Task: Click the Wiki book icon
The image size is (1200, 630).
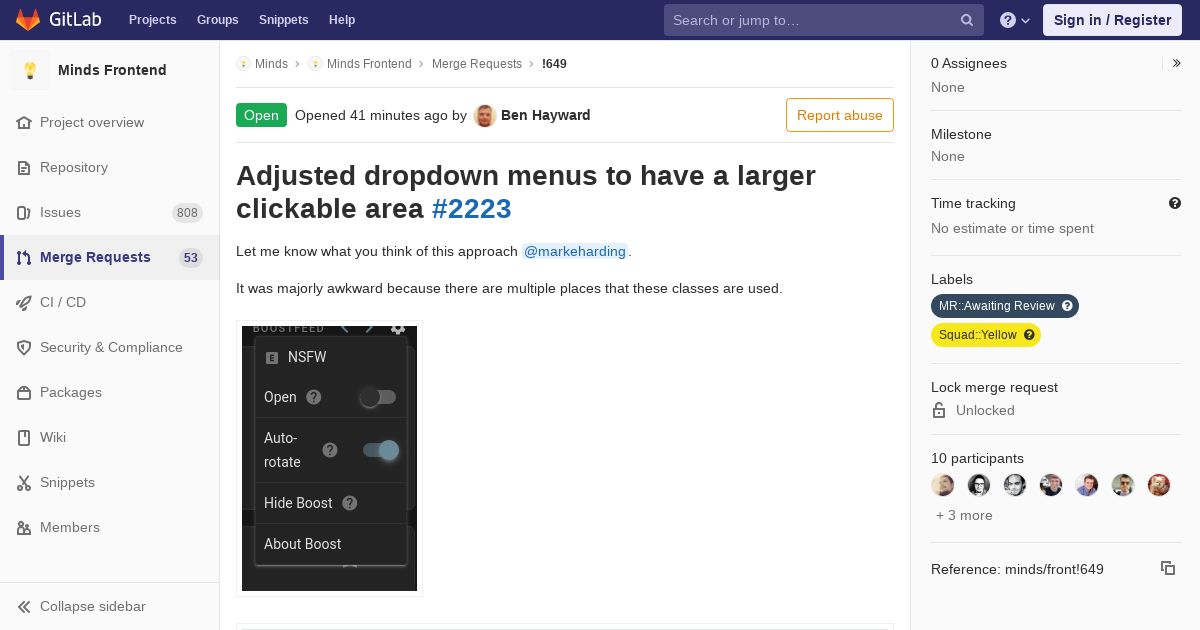Action: click(x=24, y=437)
